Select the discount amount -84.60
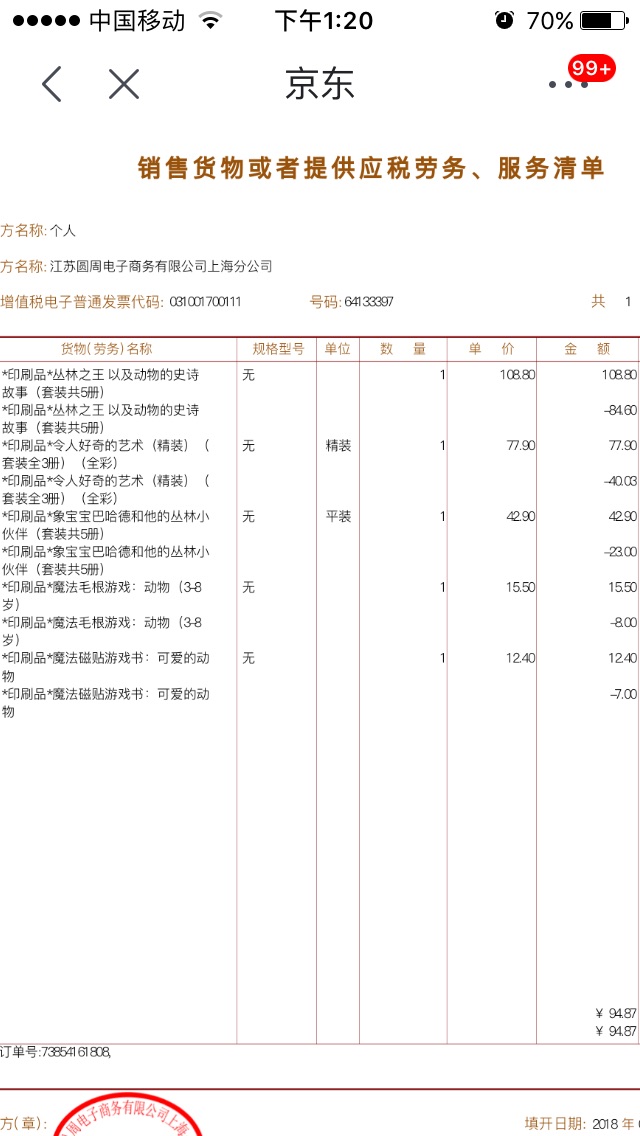The width and height of the screenshot is (640, 1136). coord(620,411)
